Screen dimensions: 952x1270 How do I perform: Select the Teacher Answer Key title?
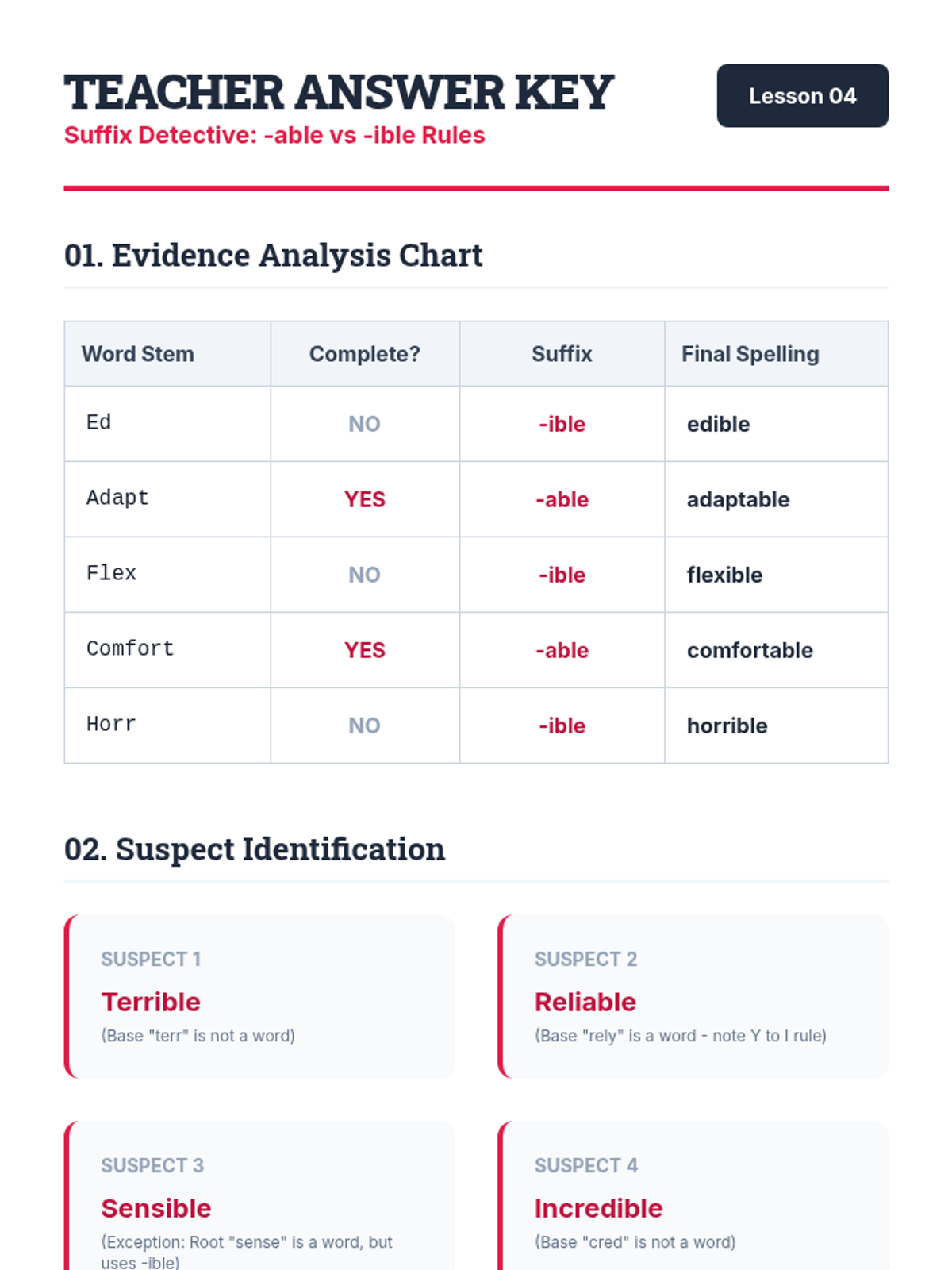pyautogui.click(x=339, y=92)
